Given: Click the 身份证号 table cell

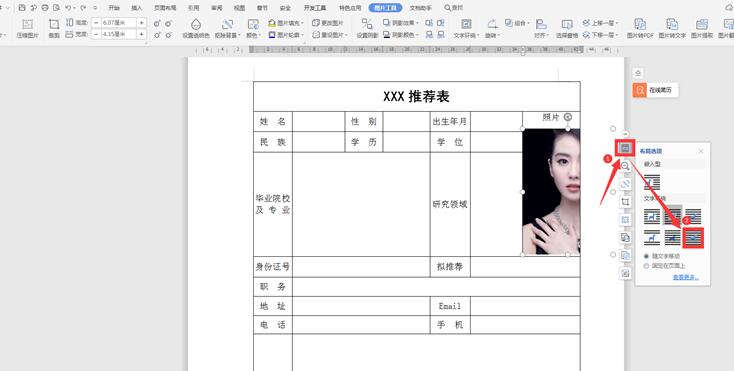Looking at the screenshot, I should [272, 267].
